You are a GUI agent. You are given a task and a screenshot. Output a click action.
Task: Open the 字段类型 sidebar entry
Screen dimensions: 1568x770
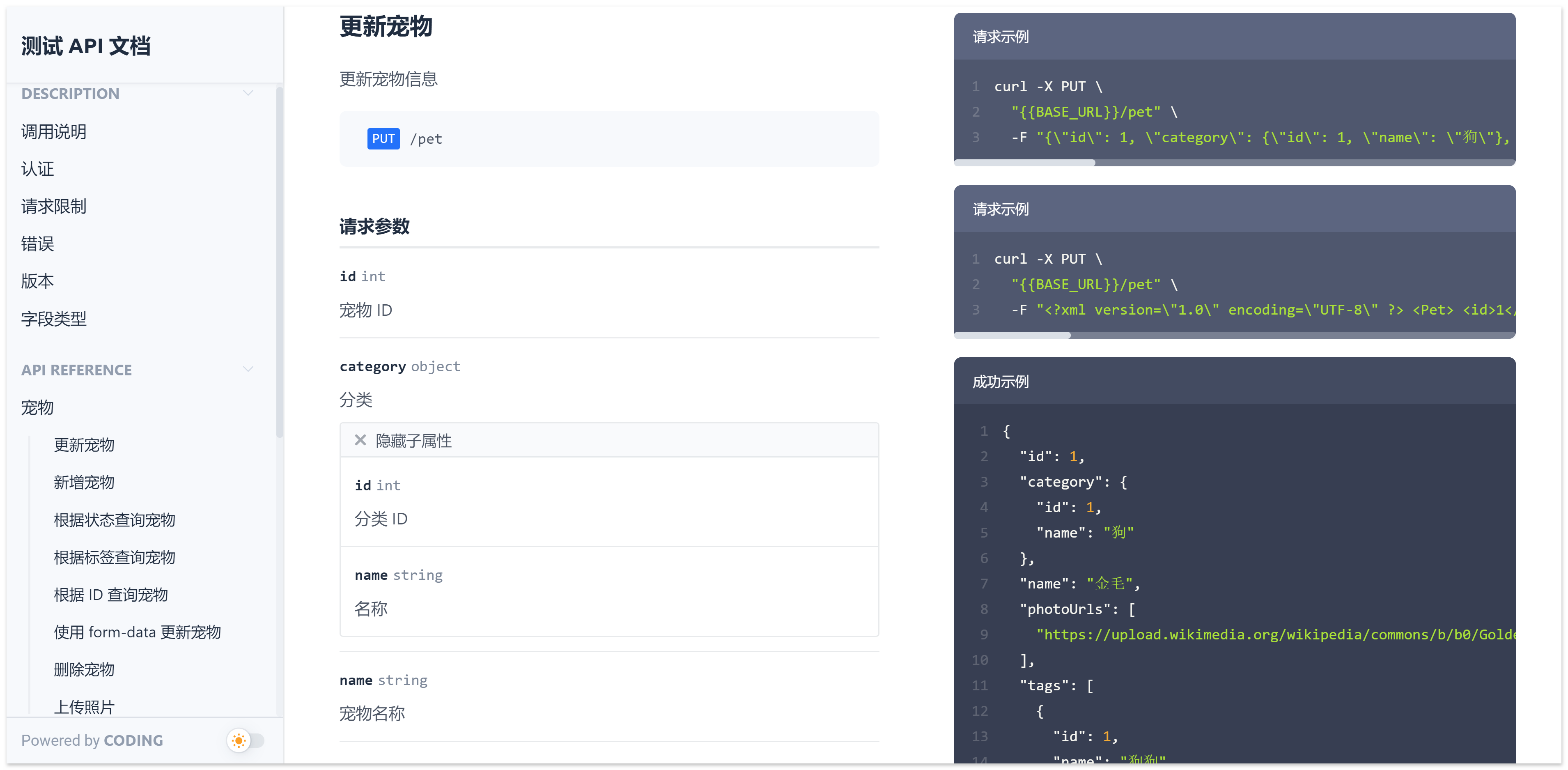pyautogui.click(x=53, y=319)
